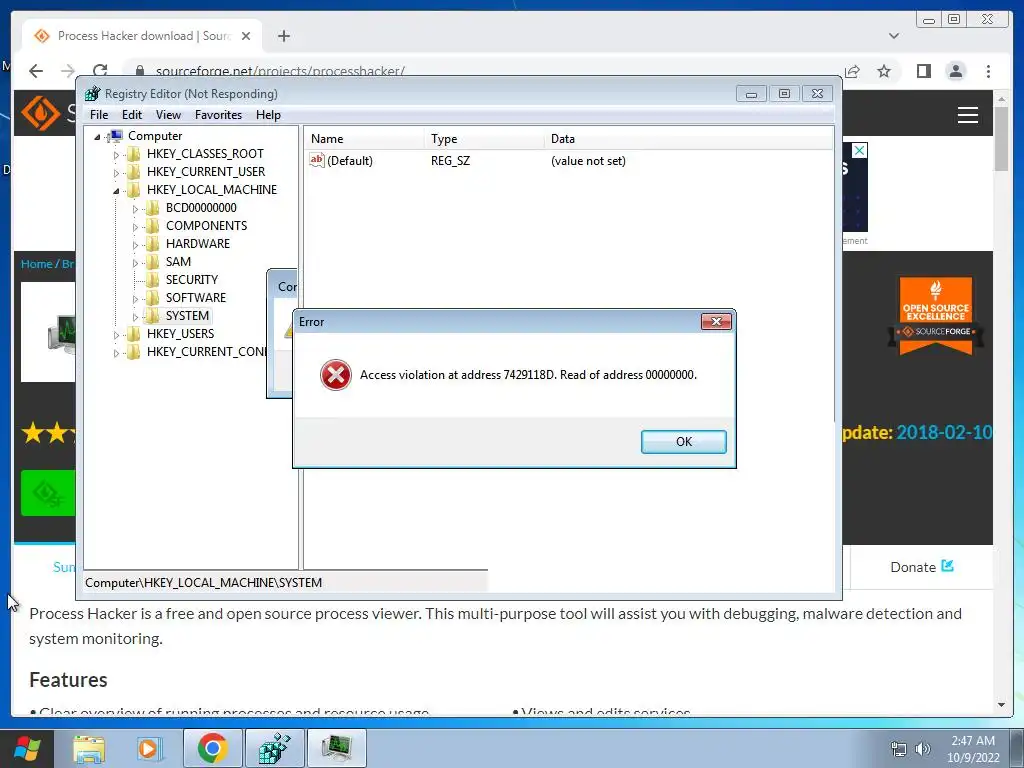This screenshot has height=768, width=1024.
Task: Expand the HARDWARE key arrow
Action: [135, 245]
